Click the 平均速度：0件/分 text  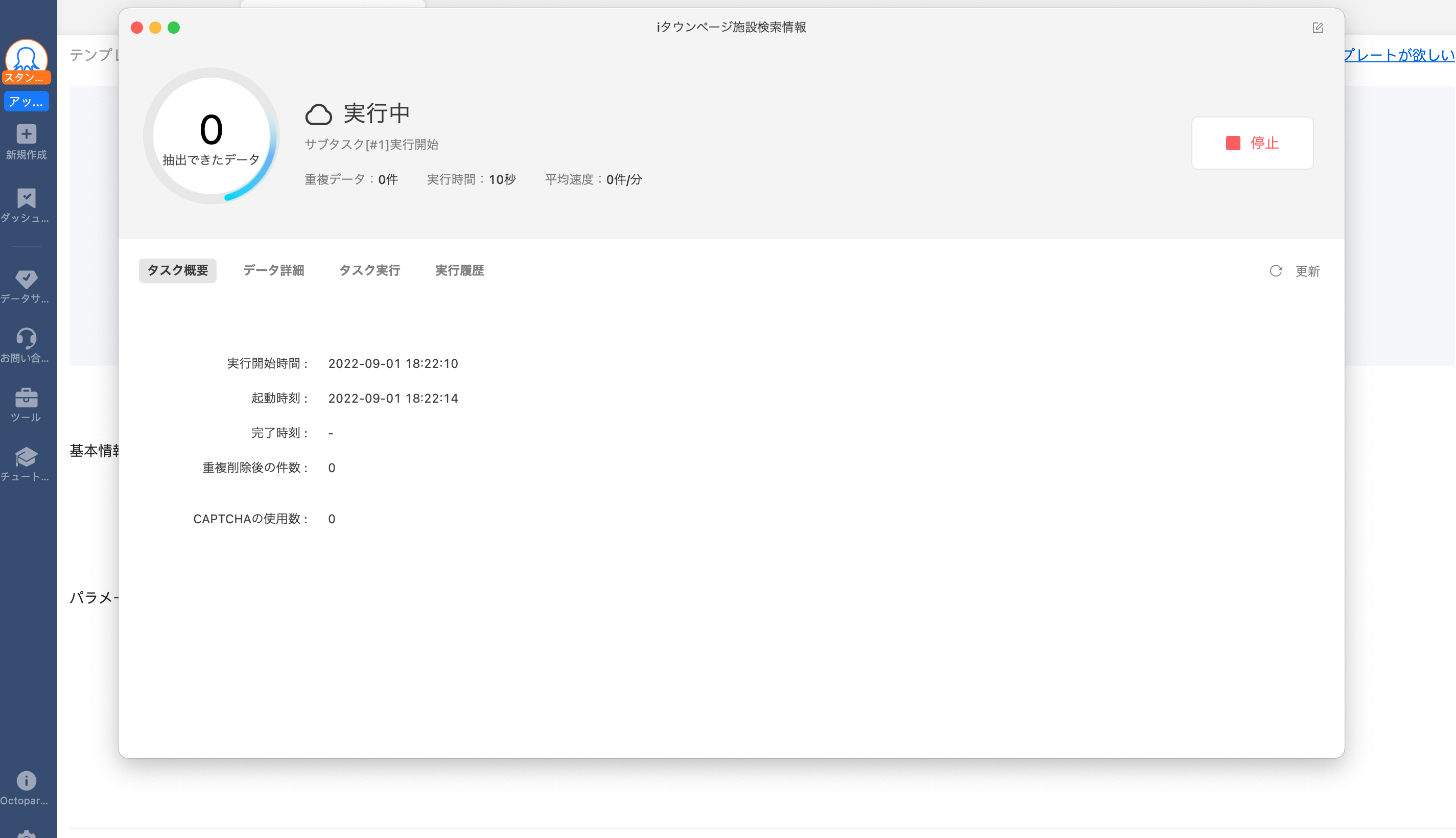[593, 179]
